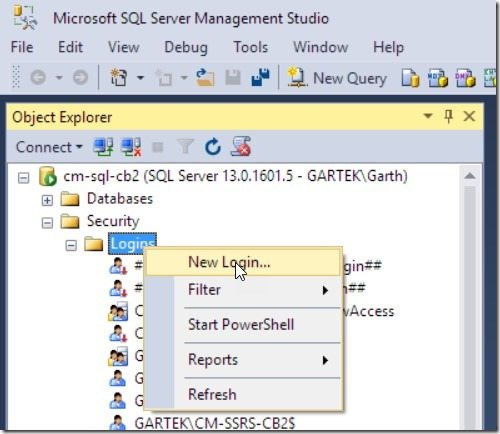Click the Connect Object Explorer icon
The image size is (500, 434).
coord(103,147)
